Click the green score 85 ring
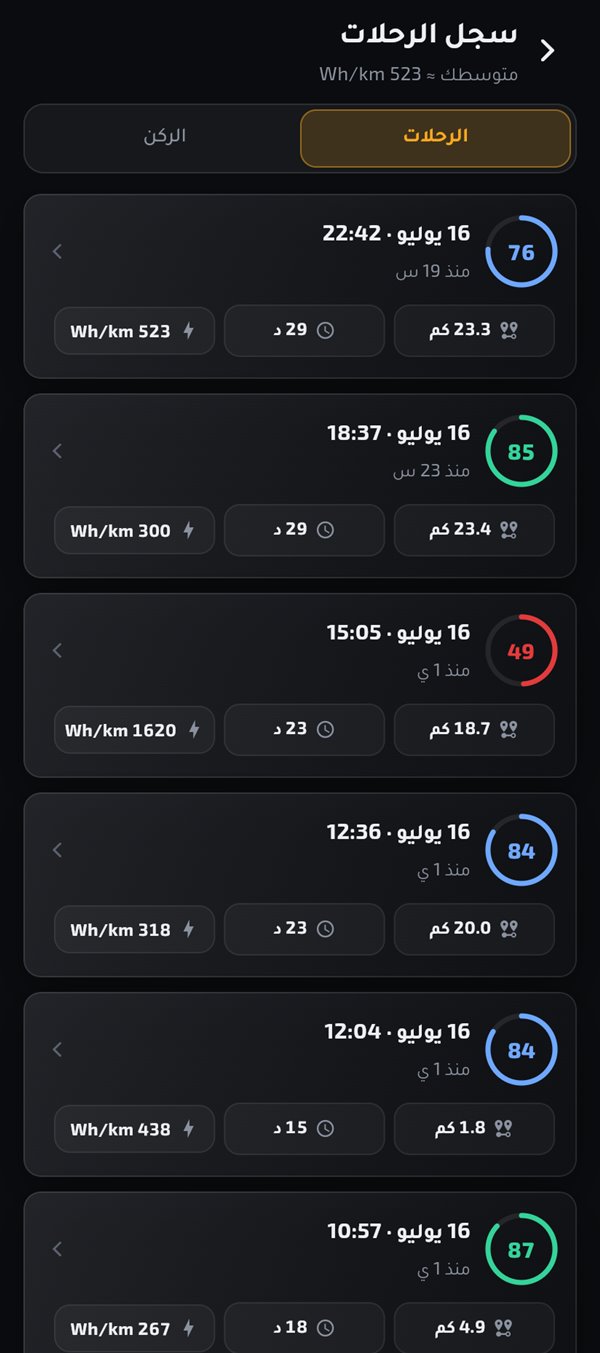 (x=521, y=452)
